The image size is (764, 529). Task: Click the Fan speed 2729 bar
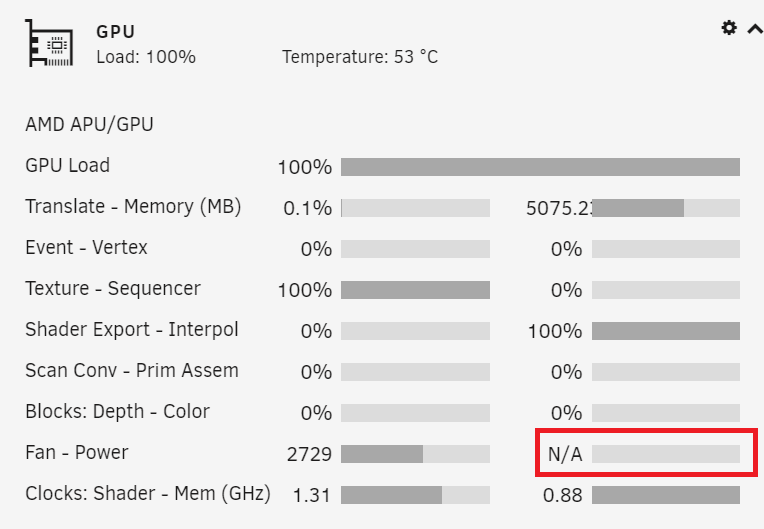[x=416, y=454]
